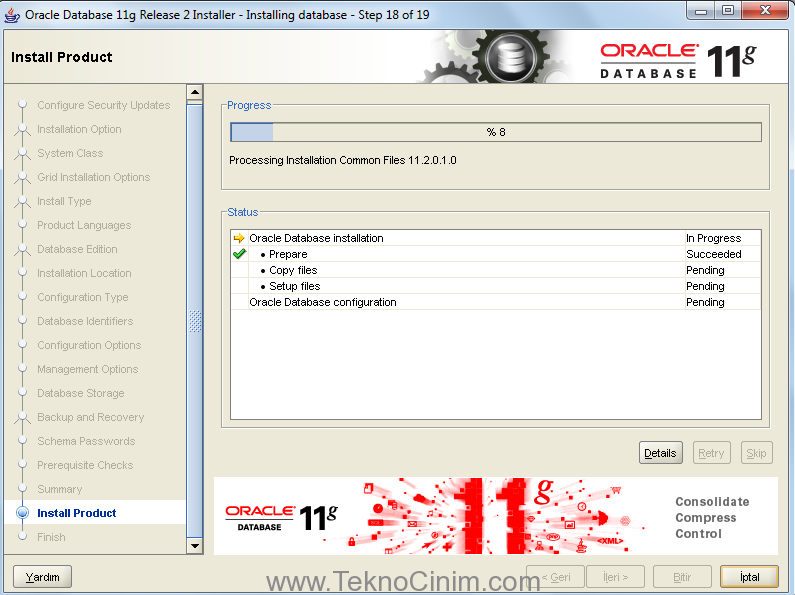Click the Install Product step bullet icon

tap(22, 513)
